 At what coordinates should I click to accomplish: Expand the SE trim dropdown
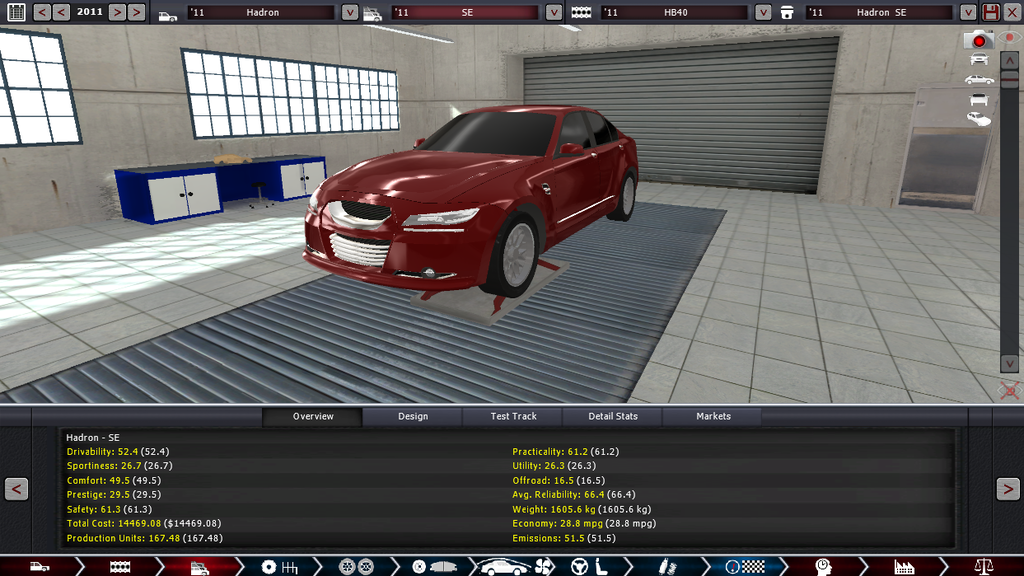click(554, 13)
